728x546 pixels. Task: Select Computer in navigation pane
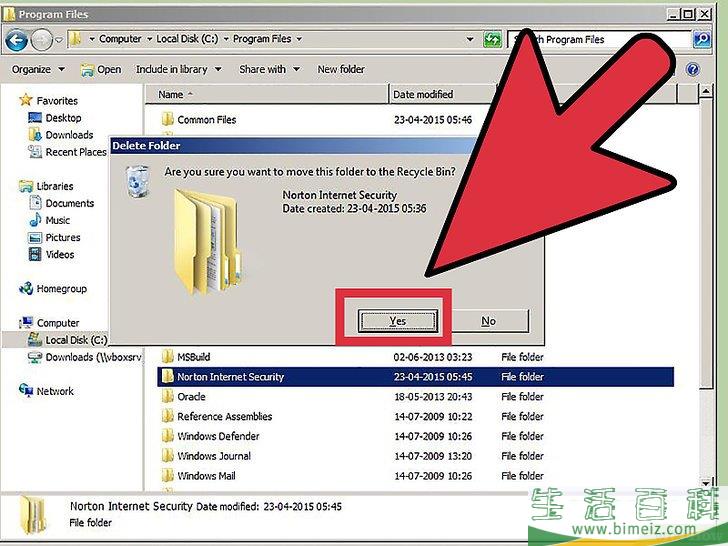[58, 323]
